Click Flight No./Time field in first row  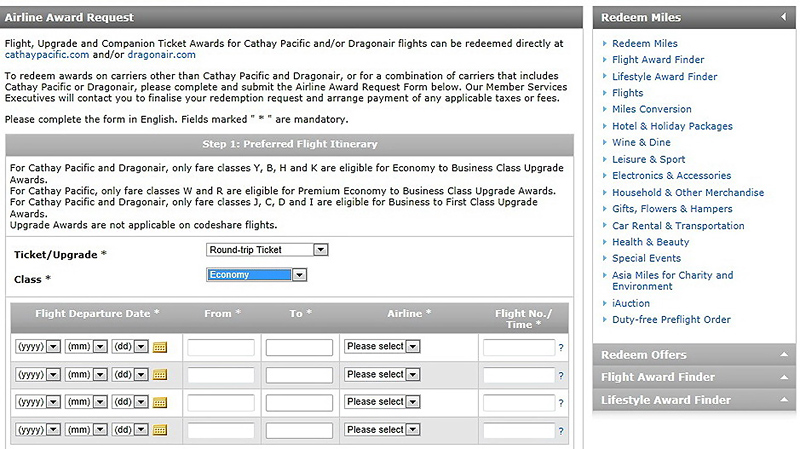[x=519, y=347]
